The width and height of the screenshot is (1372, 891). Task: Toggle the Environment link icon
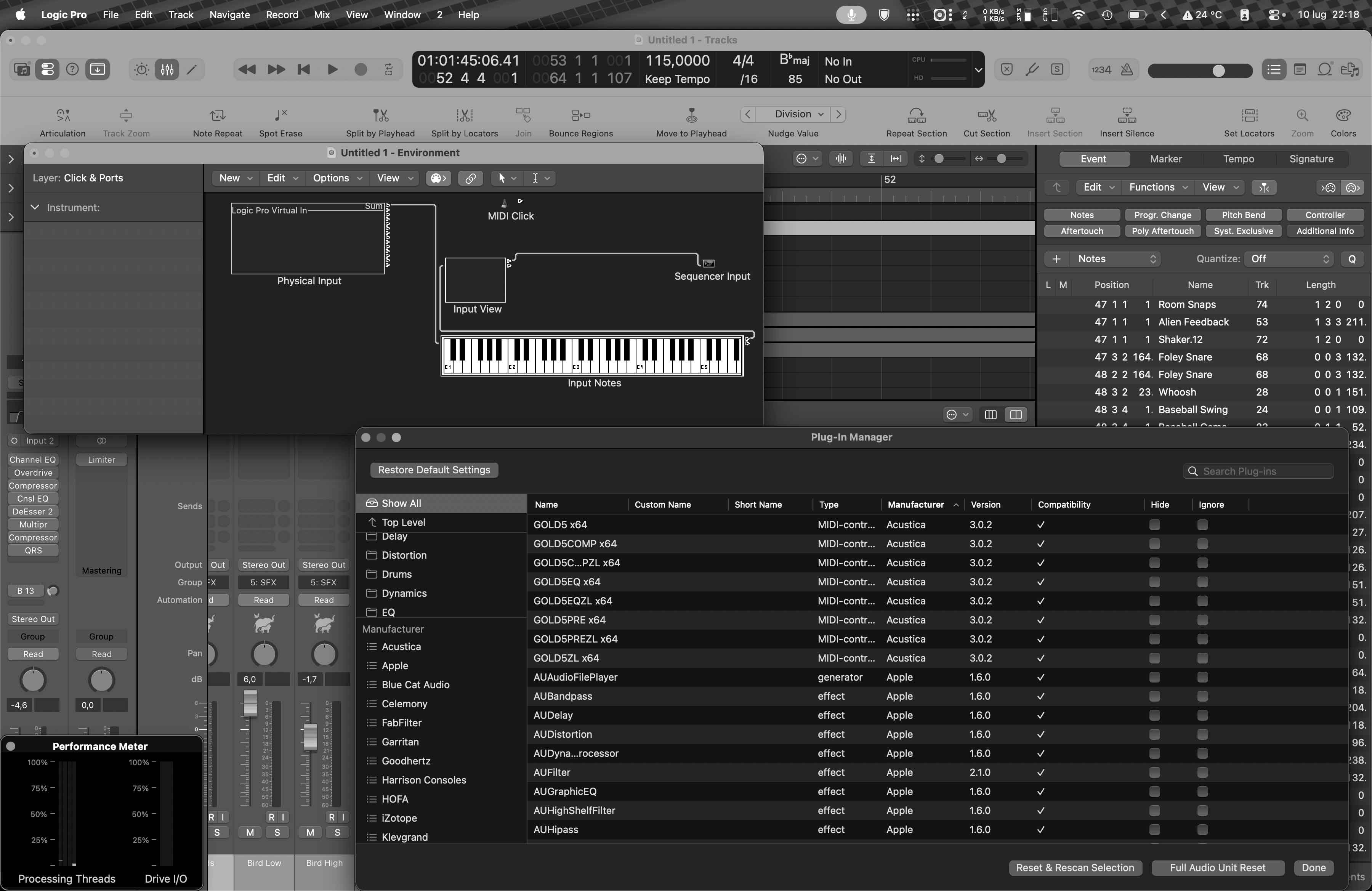(x=470, y=178)
